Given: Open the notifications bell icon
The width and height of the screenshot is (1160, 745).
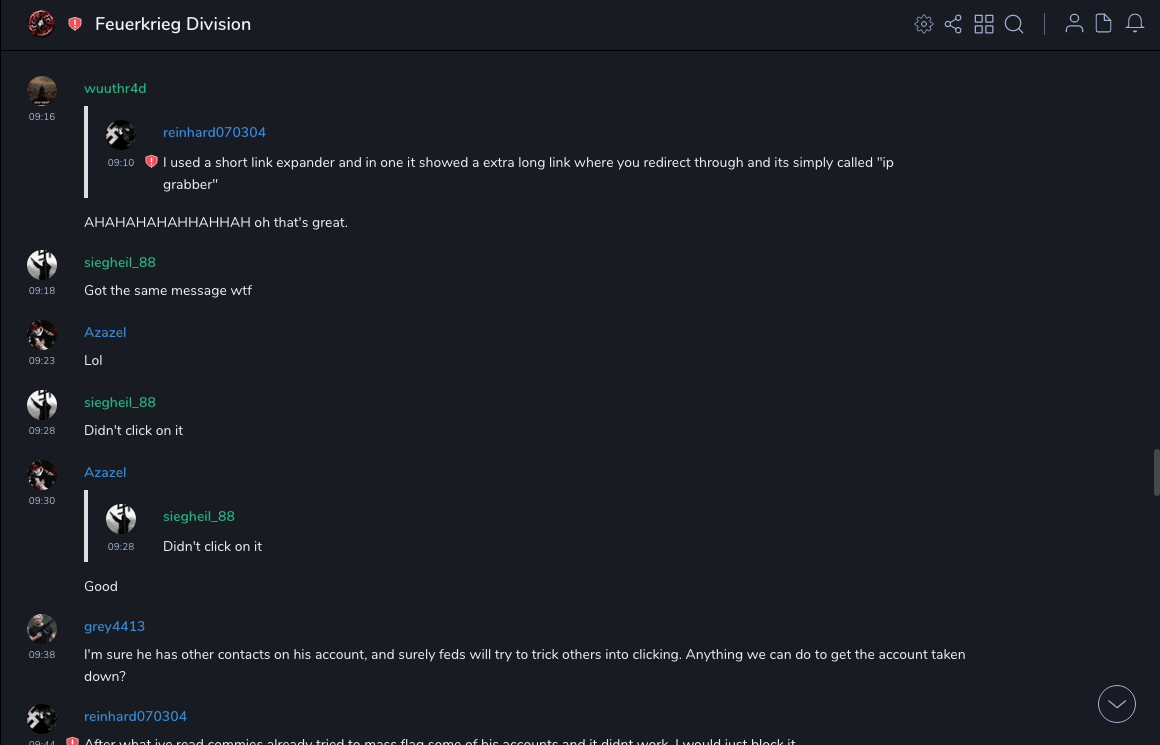Looking at the screenshot, I should 1135,24.
